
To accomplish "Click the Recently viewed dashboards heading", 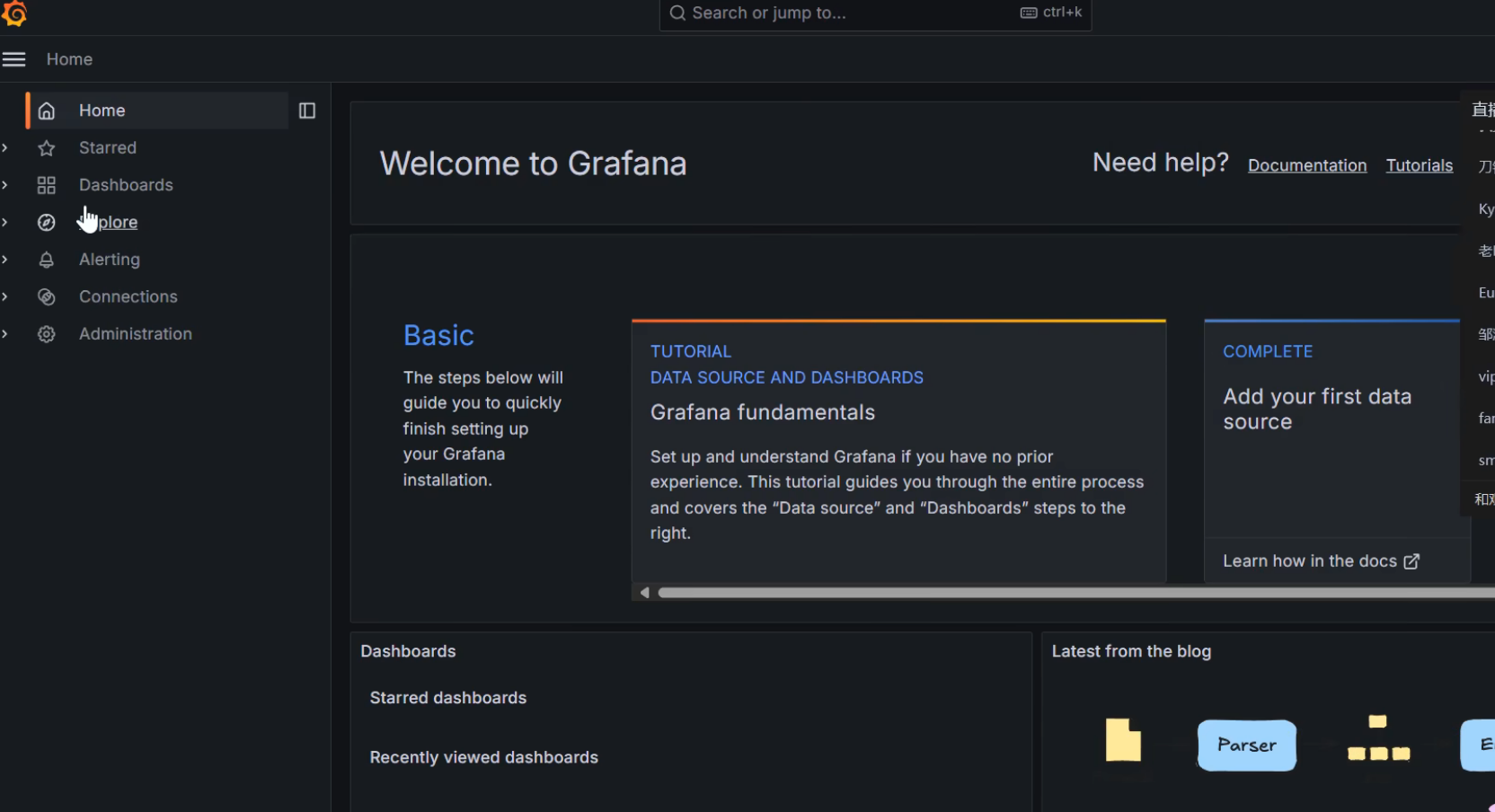I will (x=484, y=757).
